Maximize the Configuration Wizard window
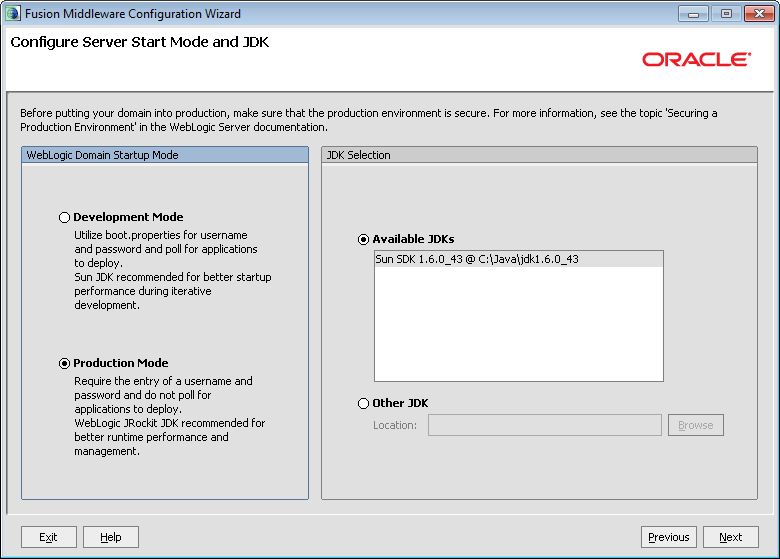Image resolution: width=780 pixels, height=559 pixels. (x=726, y=14)
